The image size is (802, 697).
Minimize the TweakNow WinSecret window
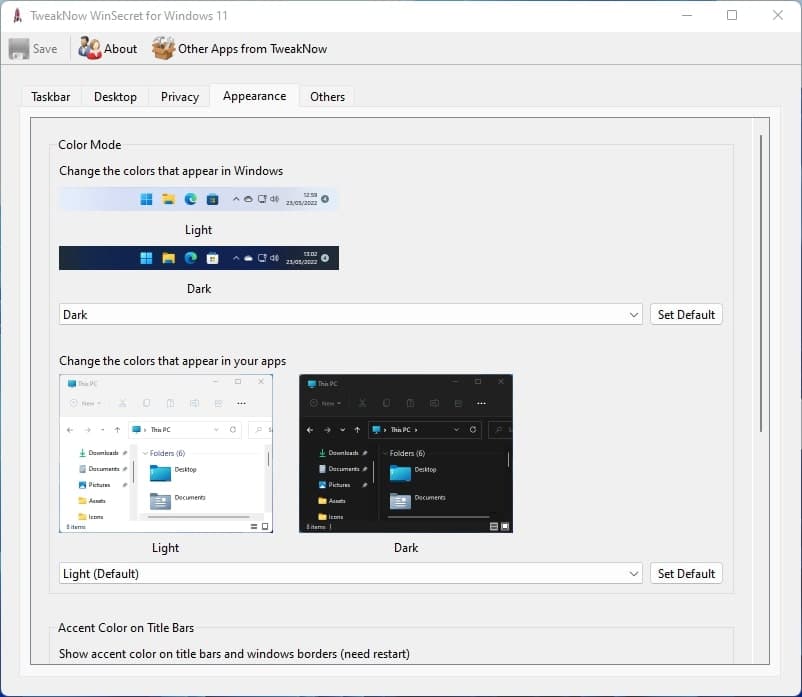tap(686, 15)
